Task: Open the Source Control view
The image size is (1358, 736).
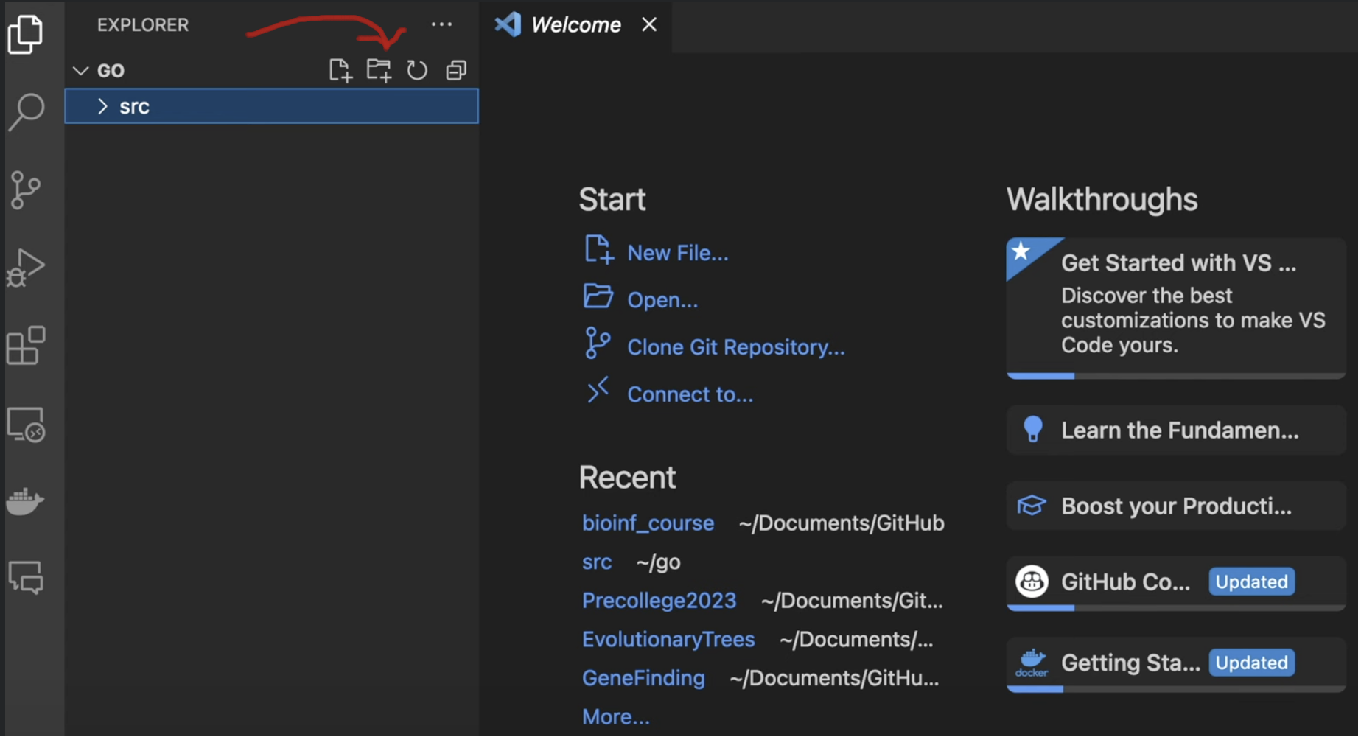Action: tap(26, 189)
